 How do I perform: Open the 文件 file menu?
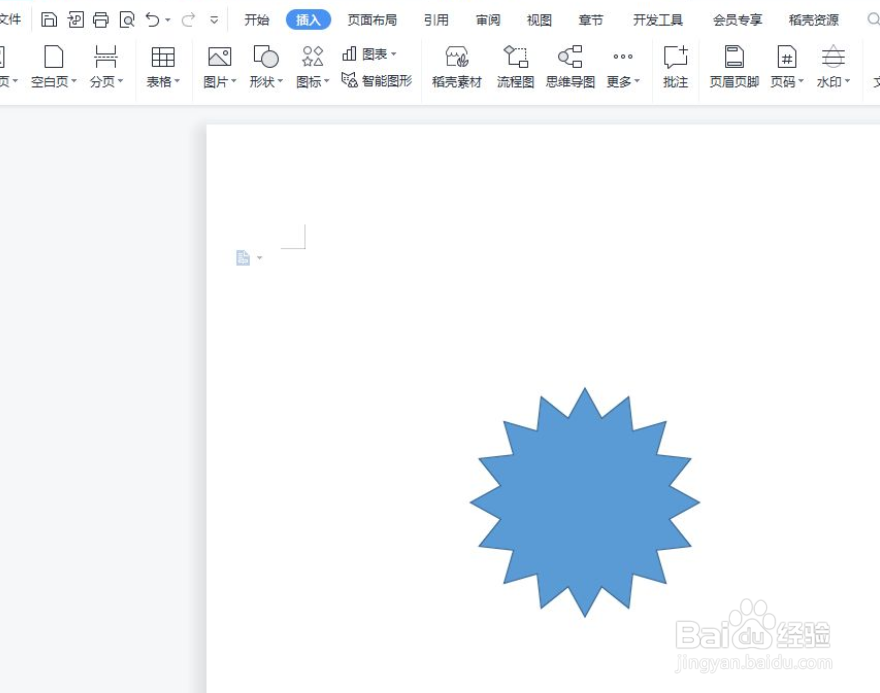(x=10, y=20)
